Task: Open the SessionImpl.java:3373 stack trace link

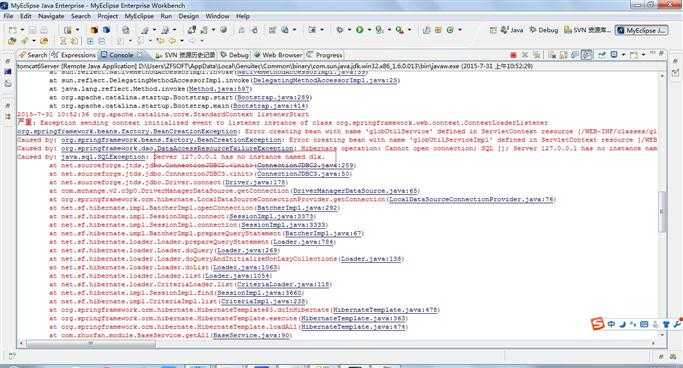Action: pos(271,216)
